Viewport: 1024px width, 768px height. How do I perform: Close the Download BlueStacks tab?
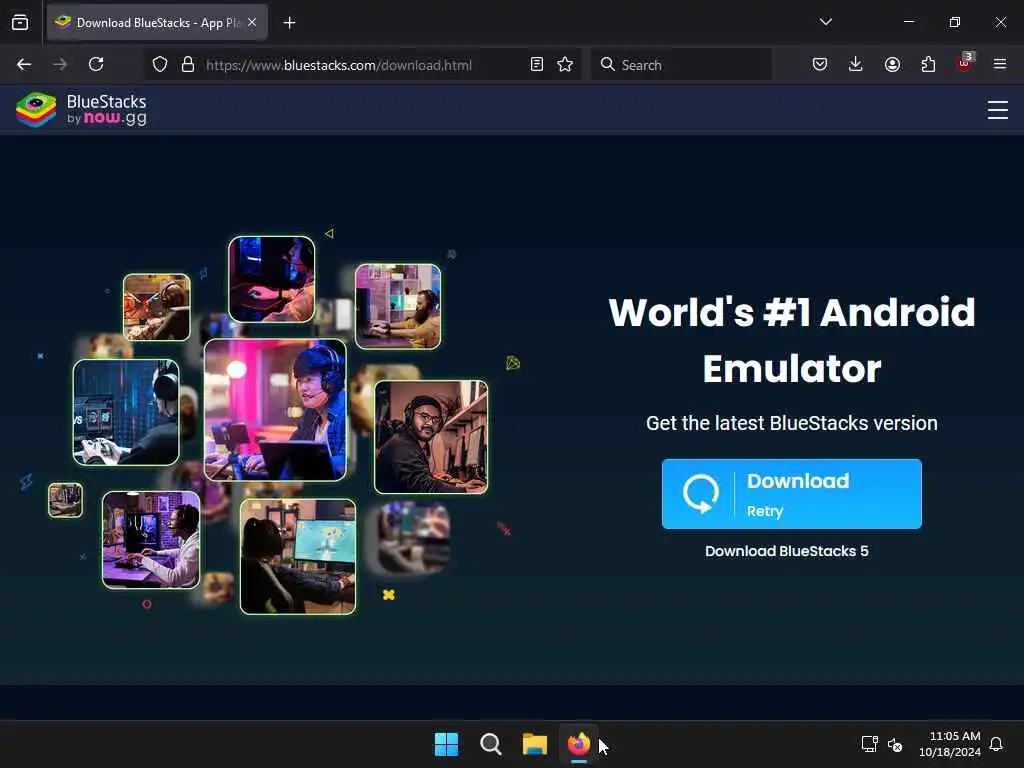point(252,22)
